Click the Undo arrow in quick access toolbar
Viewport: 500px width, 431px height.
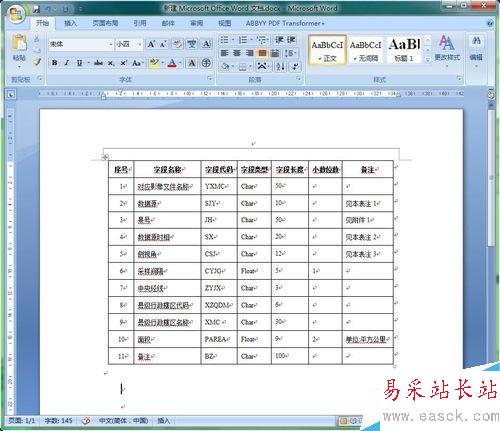tap(49, 9)
